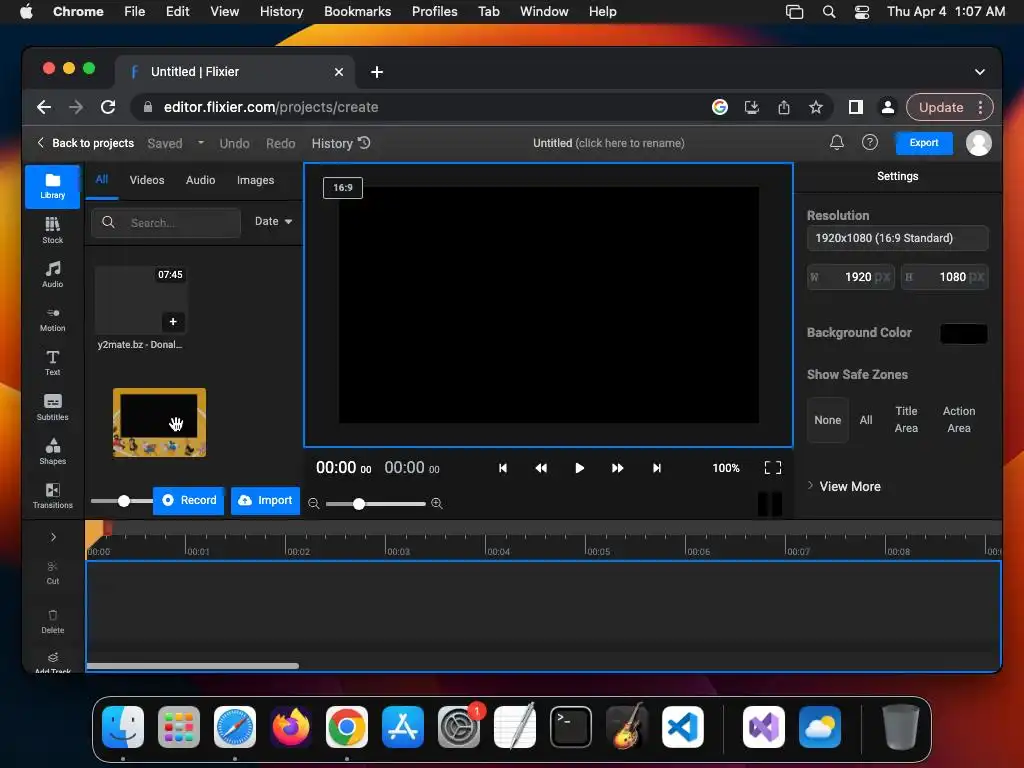Click the Delete trash tool
Screen dimensions: 1024x768
(52, 621)
